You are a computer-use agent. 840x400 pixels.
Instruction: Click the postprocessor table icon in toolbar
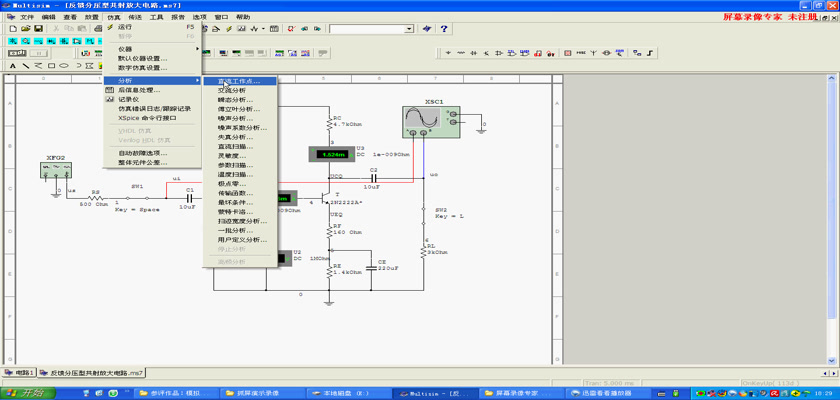pos(274,28)
